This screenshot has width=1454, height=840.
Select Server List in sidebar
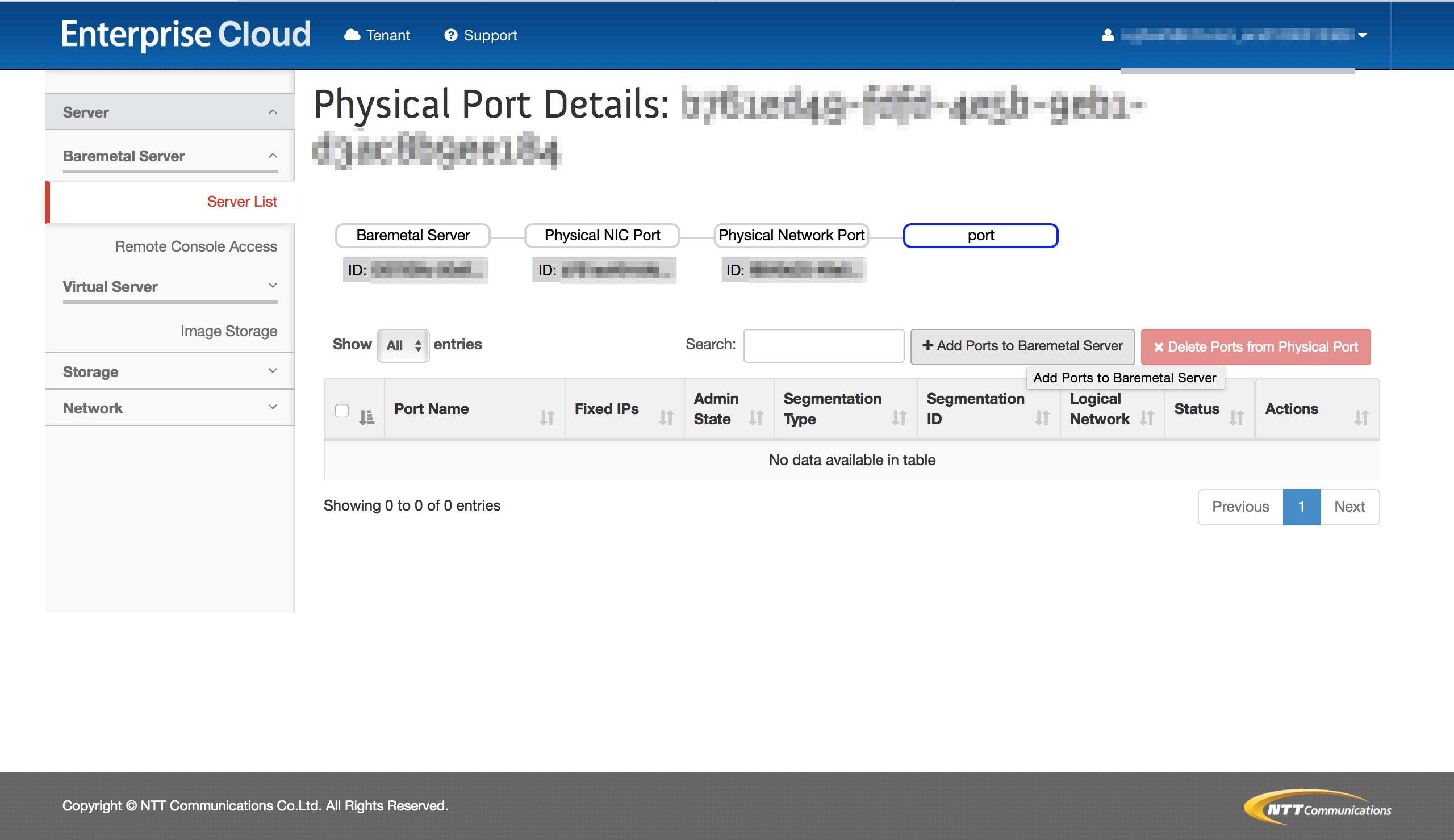coord(241,202)
